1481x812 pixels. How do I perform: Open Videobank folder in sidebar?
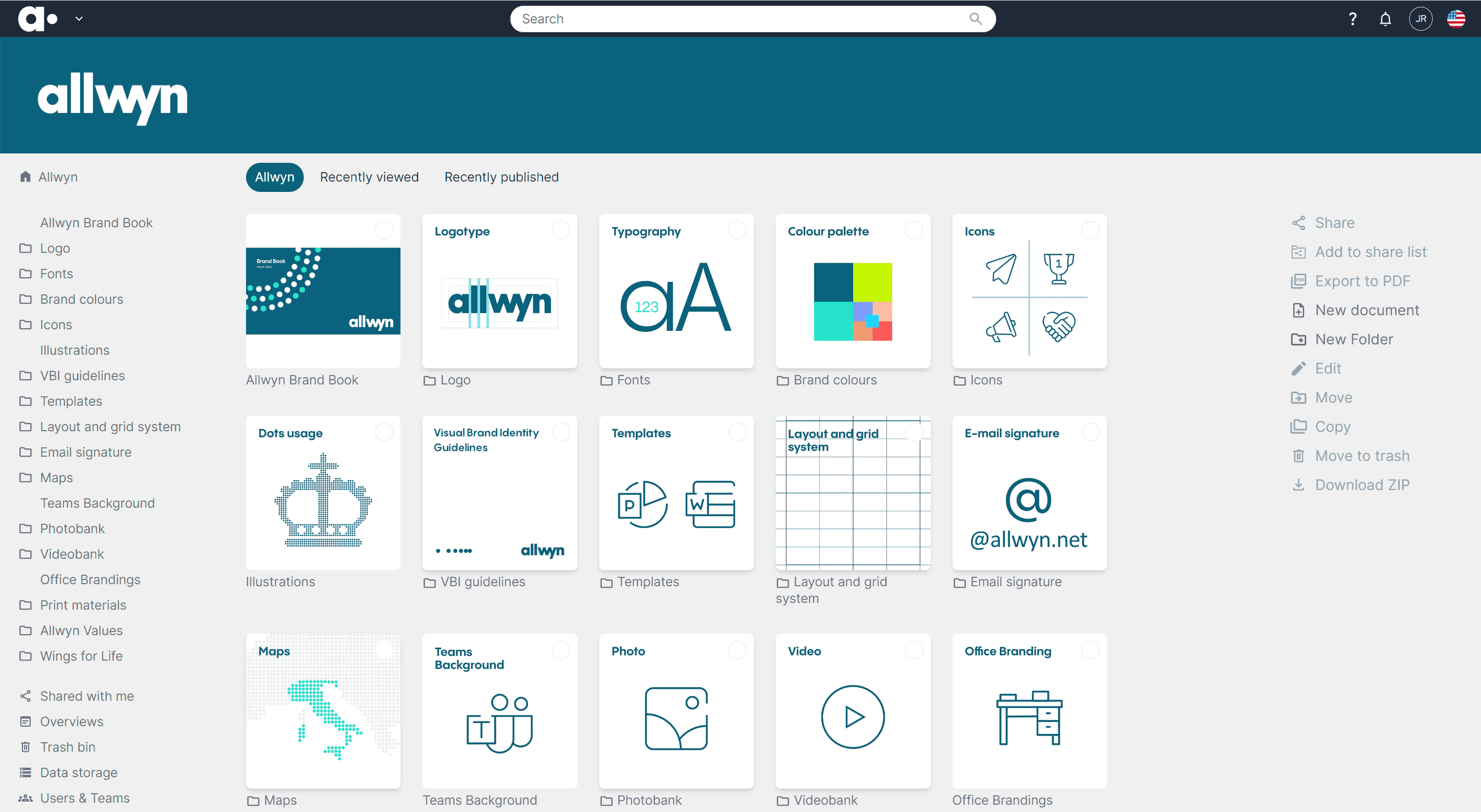72,554
